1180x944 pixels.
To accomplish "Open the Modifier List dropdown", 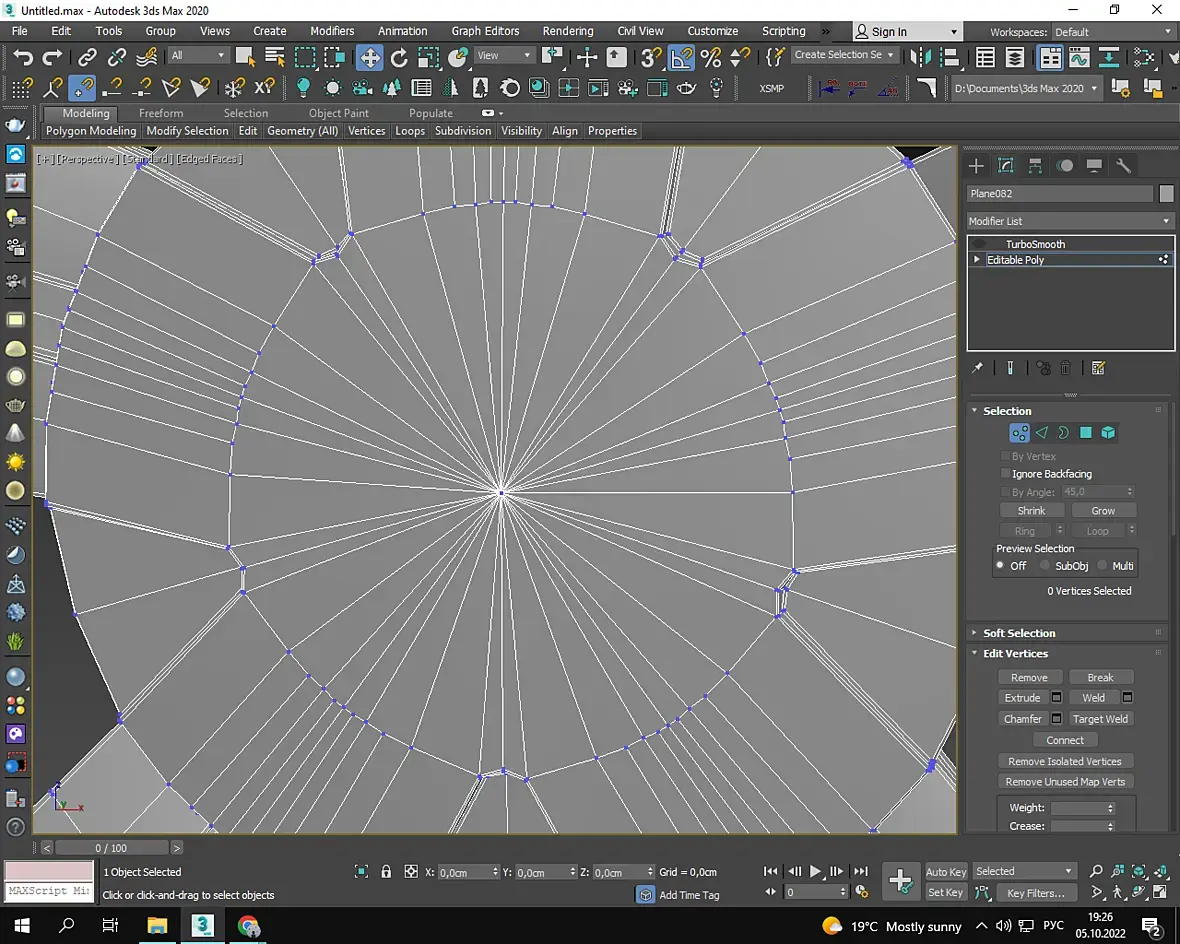I will (1070, 221).
